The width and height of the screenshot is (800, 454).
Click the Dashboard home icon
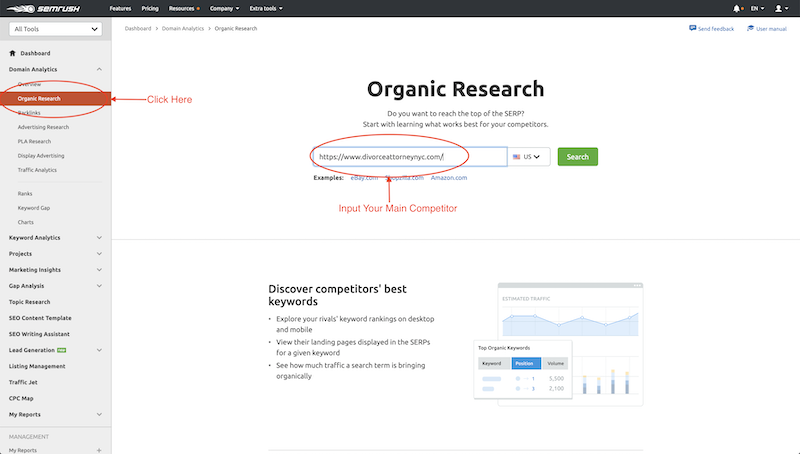pos(12,53)
